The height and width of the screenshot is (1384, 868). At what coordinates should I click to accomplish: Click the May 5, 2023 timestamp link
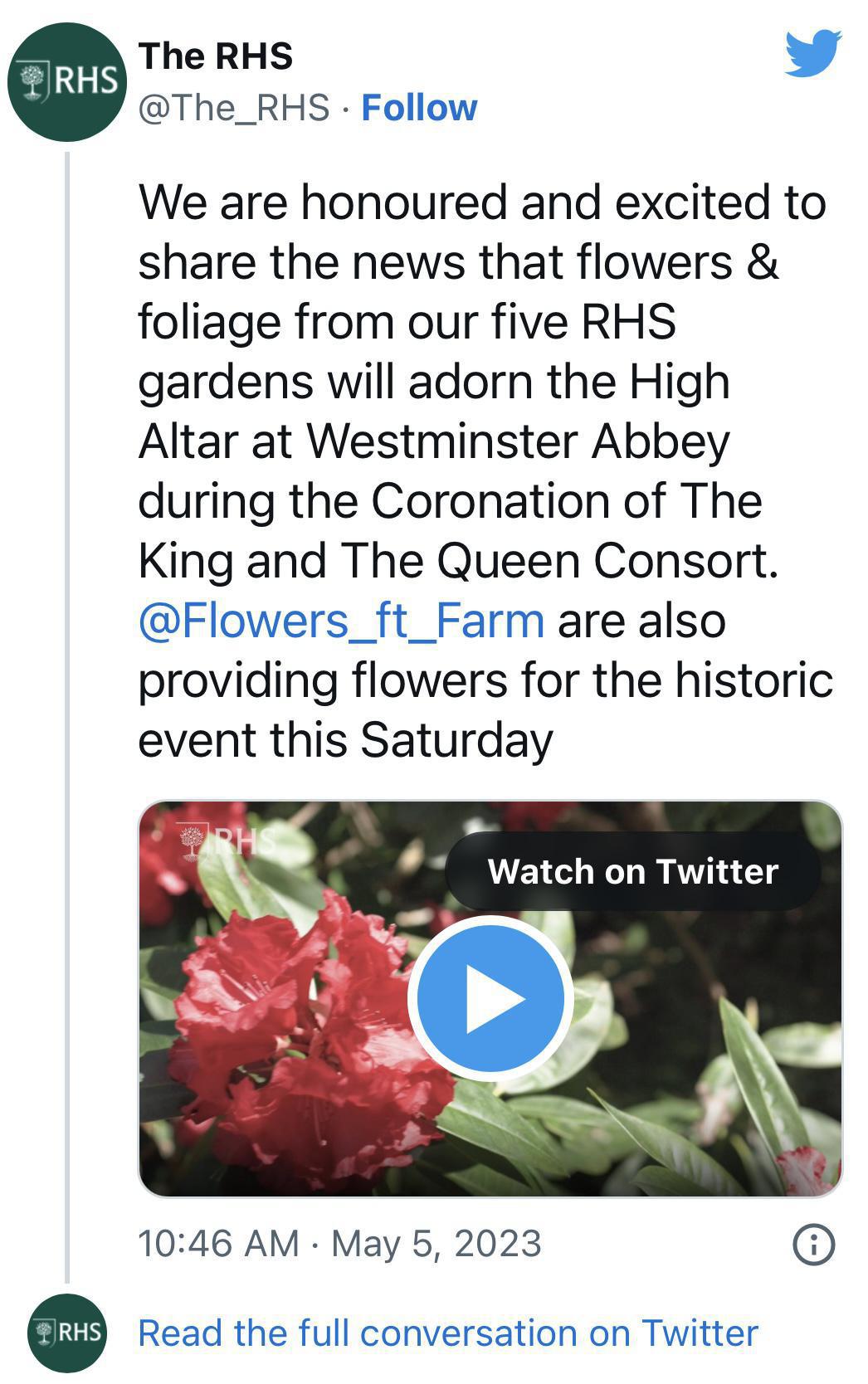click(x=340, y=1242)
